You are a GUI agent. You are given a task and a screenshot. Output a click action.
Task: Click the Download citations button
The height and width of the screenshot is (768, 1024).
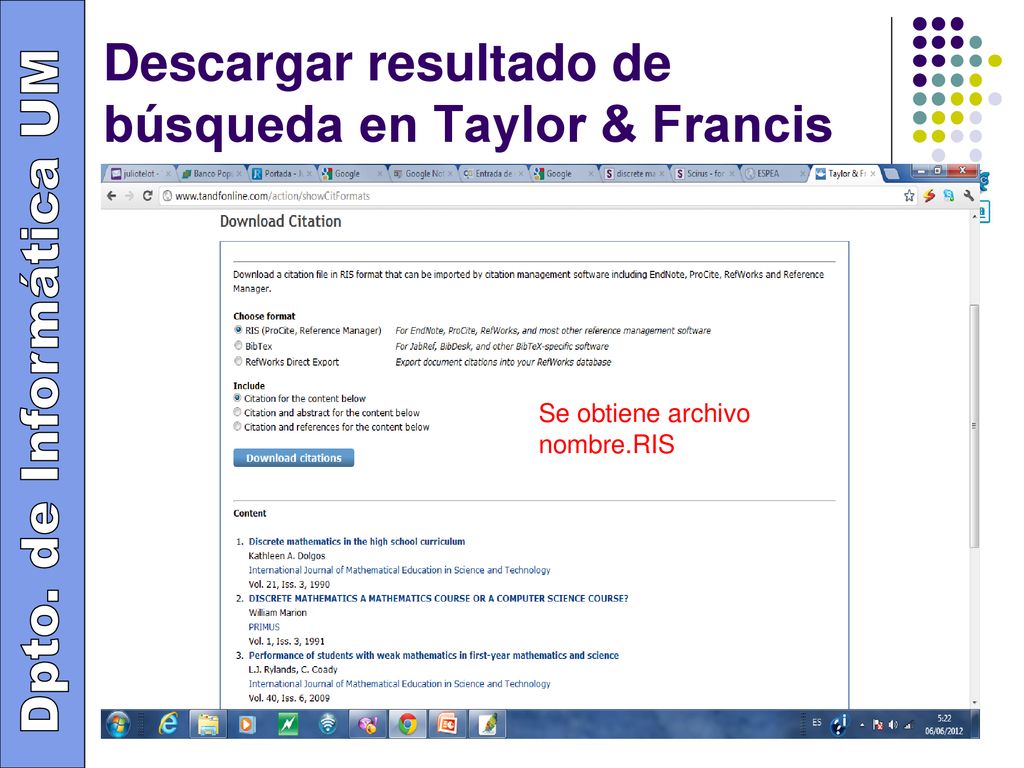tap(294, 458)
